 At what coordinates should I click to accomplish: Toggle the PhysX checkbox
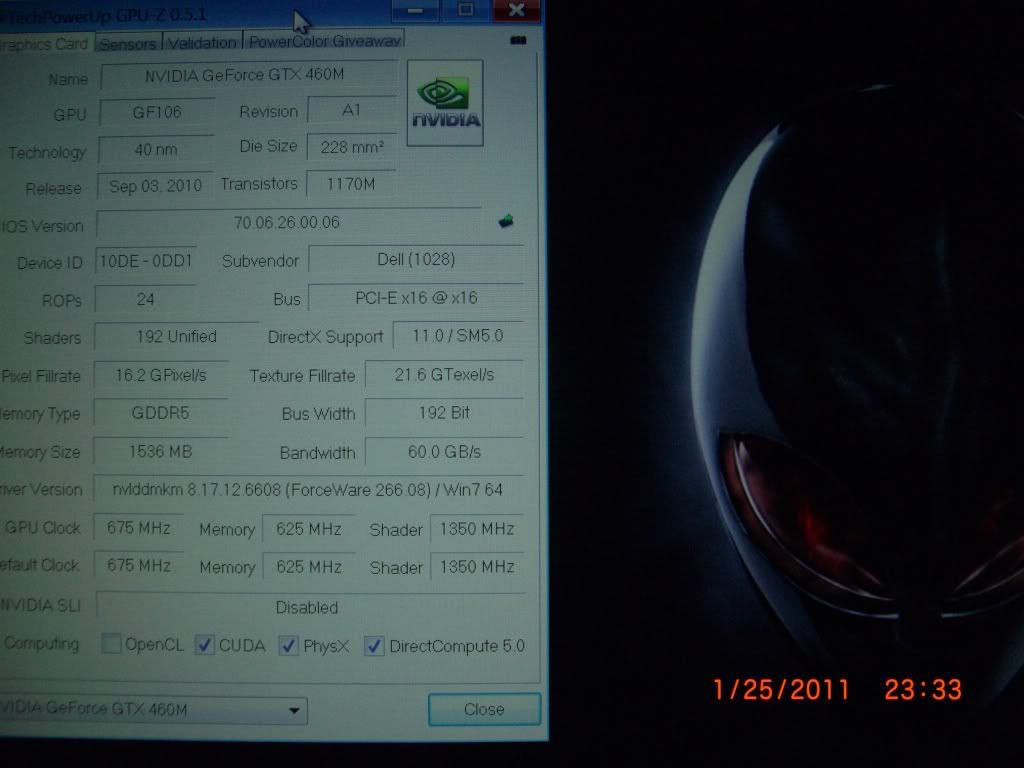tap(289, 646)
